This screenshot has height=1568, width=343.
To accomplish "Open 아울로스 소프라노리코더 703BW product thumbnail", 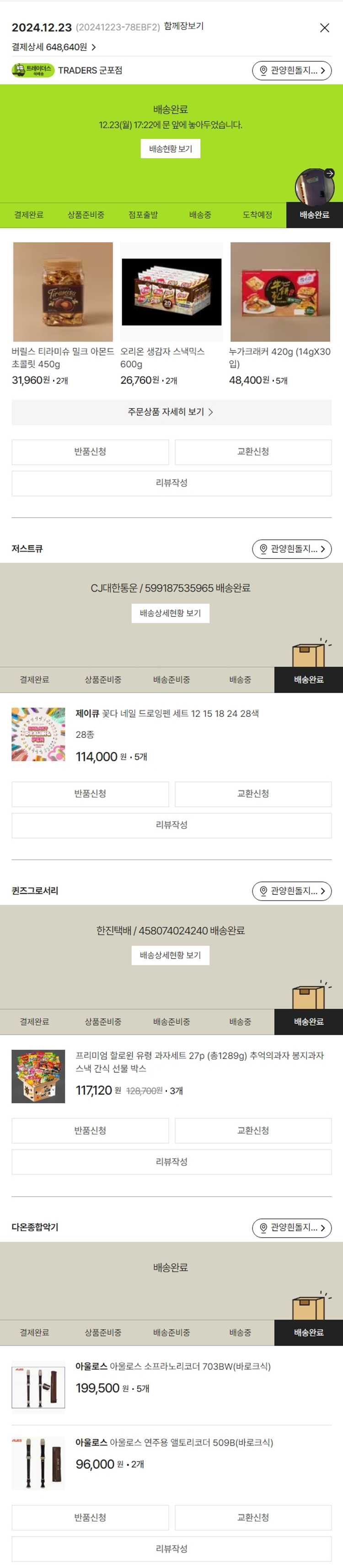I will click(x=38, y=1384).
